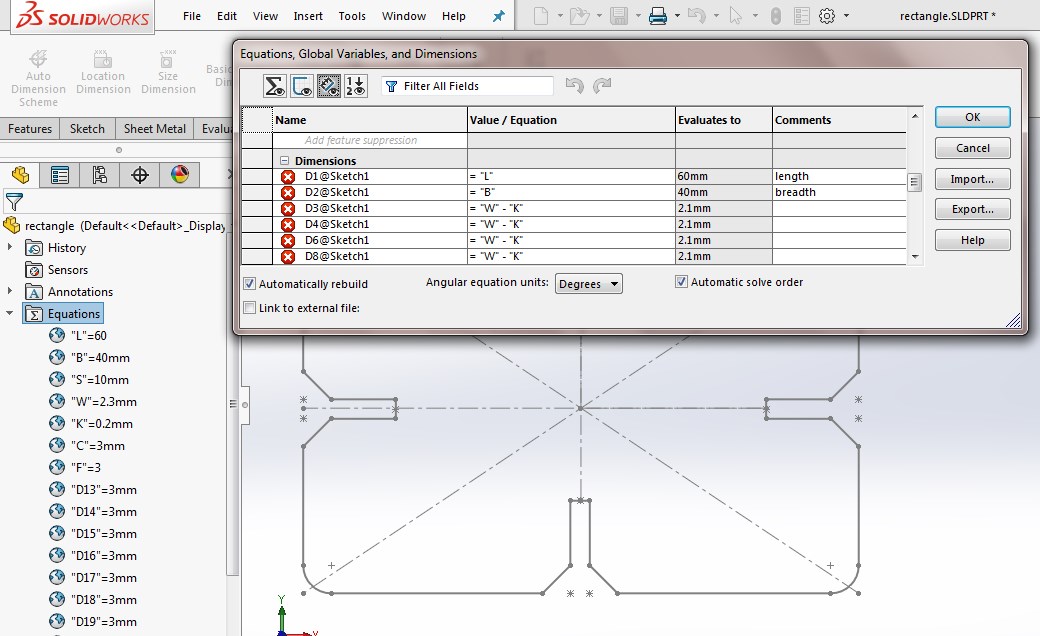Click the error icon beside D2@Sketch1

pos(288,192)
